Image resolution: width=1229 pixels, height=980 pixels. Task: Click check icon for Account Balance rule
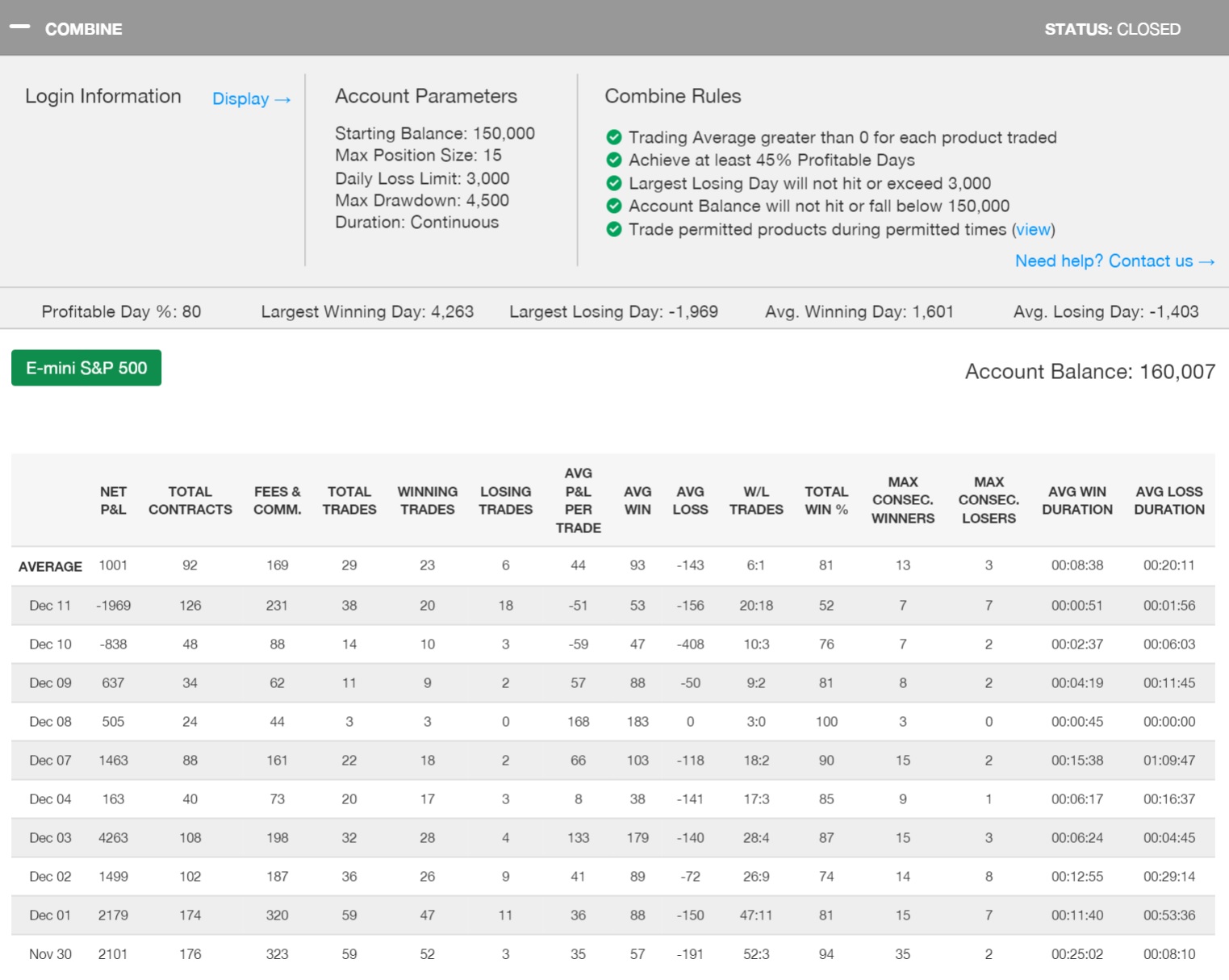point(614,206)
